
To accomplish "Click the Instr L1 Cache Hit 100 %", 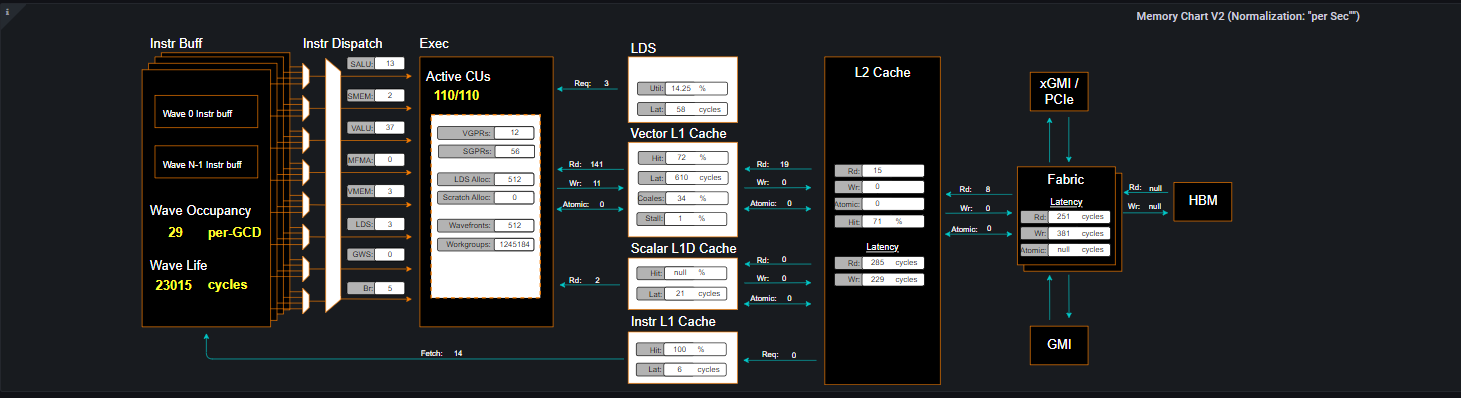I will pyautogui.click(x=697, y=349).
